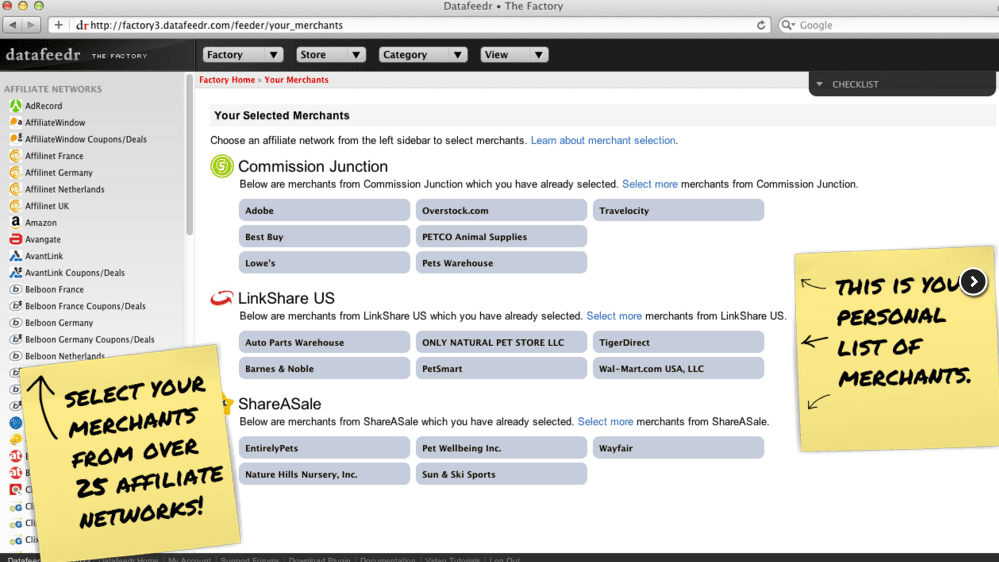999x562 pixels.
Task: Open the Factory dropdown menu
Action: click(243, 55)
